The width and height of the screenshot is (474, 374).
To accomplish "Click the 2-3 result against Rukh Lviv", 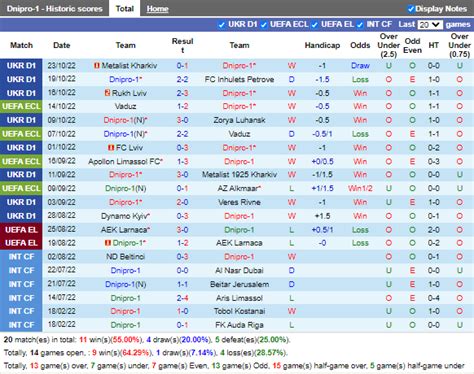I will tap(182, 93).
